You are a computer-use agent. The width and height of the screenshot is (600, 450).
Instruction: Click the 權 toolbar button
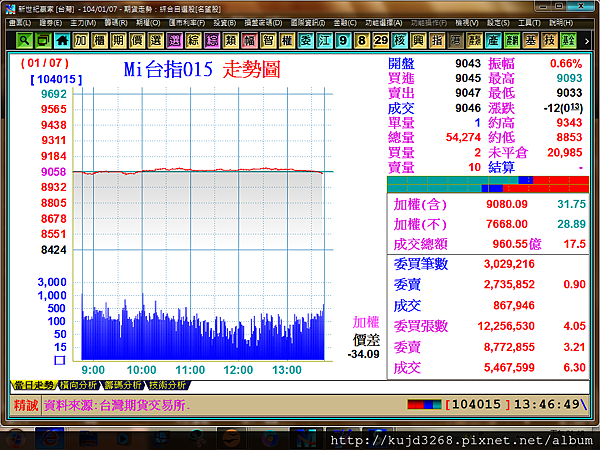[x=287, y=40]
